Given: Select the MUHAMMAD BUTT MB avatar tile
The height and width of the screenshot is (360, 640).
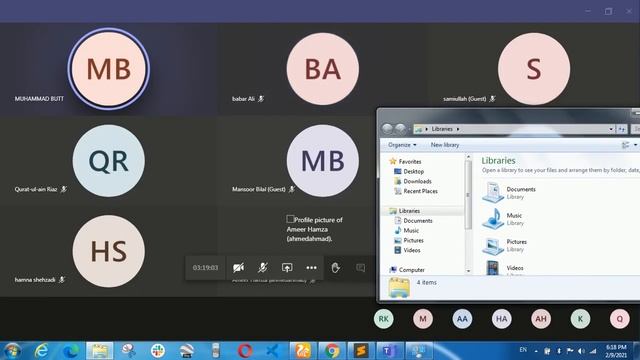Looking at the screenshot, I should (109, 69).
